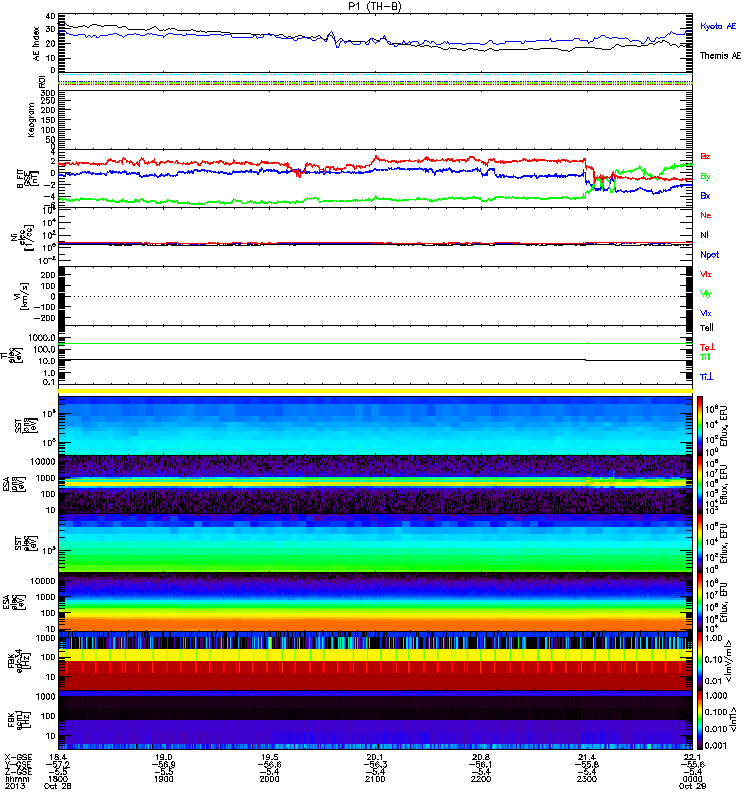
Task: Click the "40" tick on AE Index axis
Action: click(x=50, y=17)
